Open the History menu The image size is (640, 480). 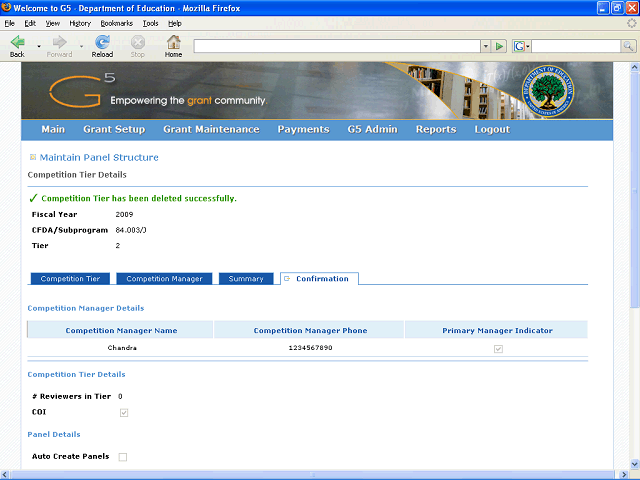pos(80,23)
